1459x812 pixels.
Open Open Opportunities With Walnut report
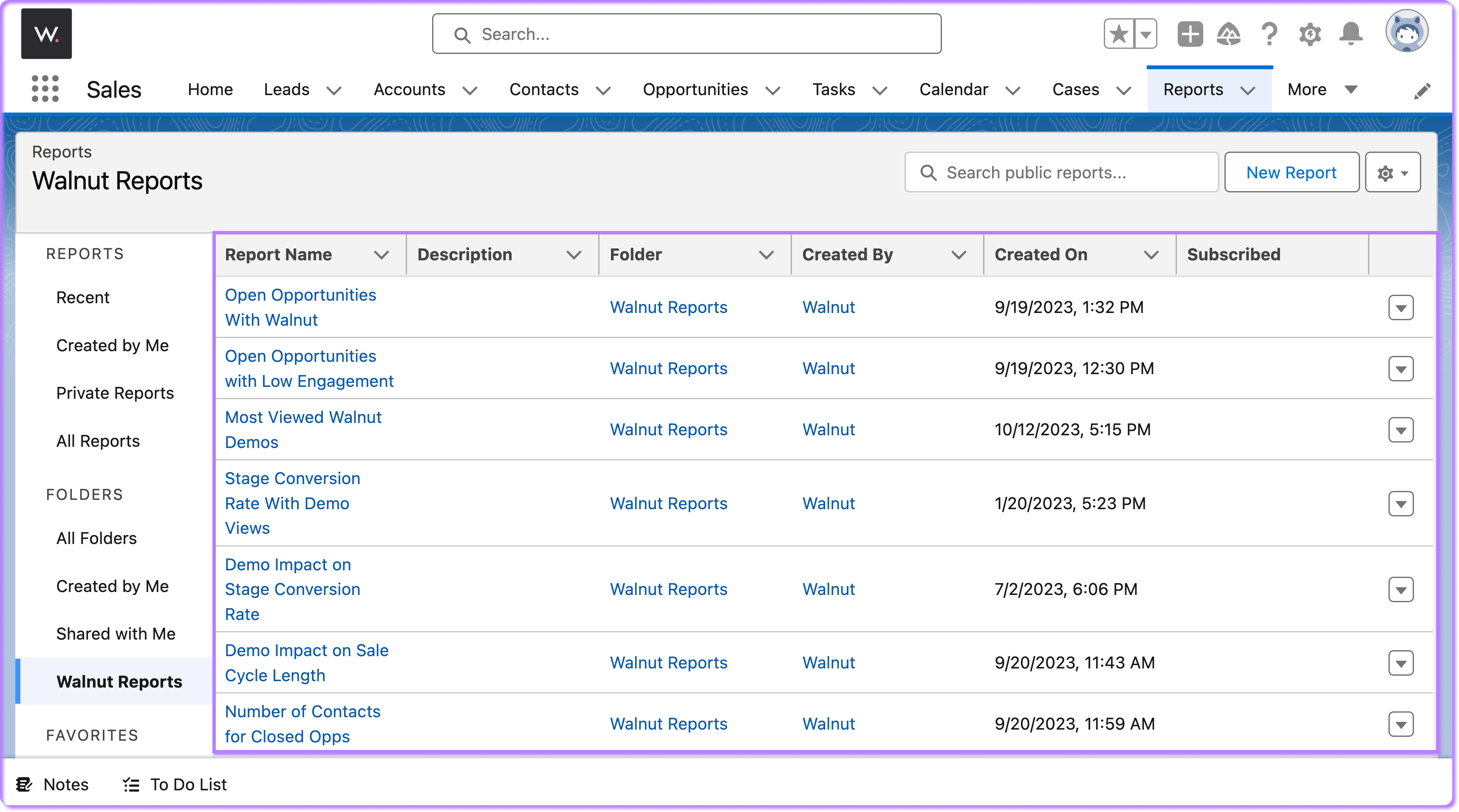[300, 307]
